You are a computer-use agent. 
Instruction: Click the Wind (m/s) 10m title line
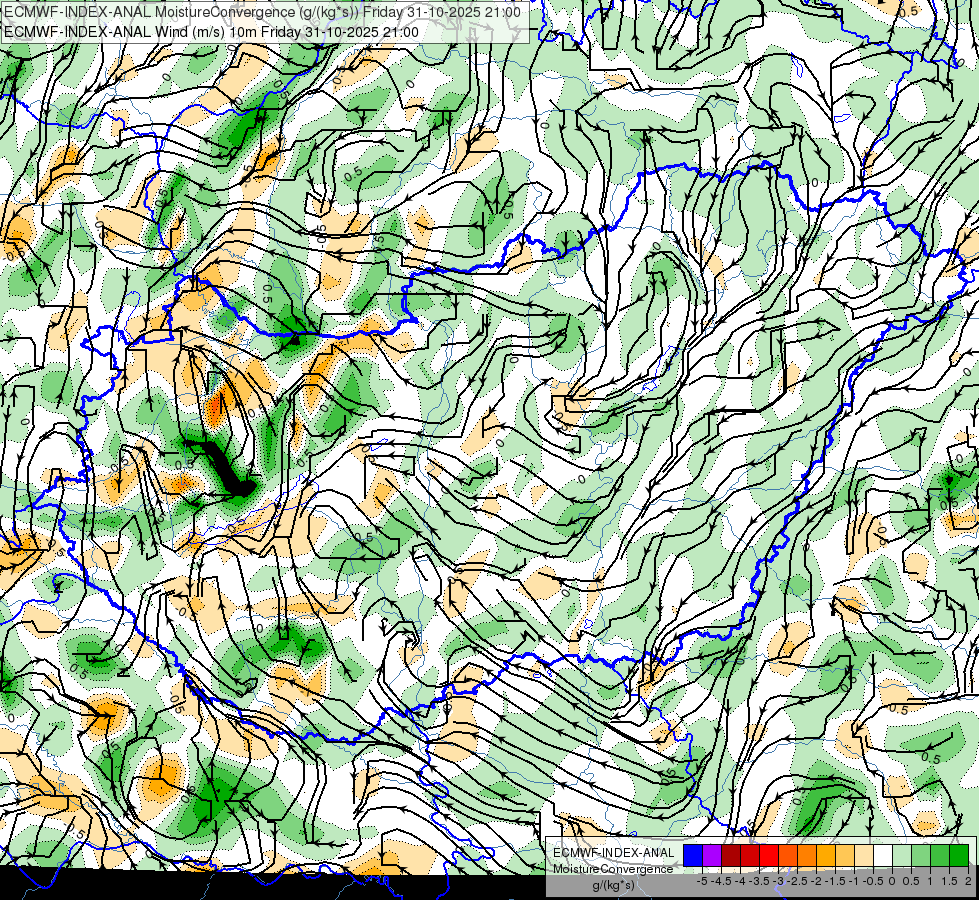[x=211, y=32]
